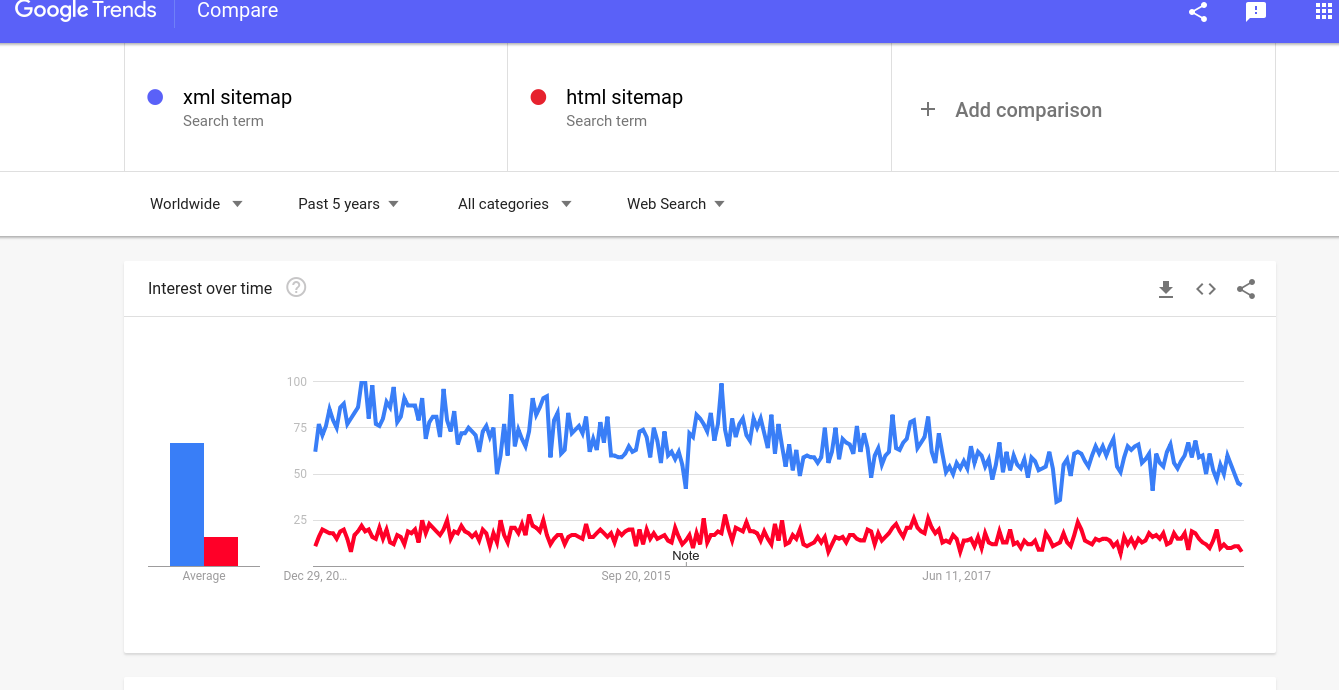Open the All categories dropdown
Viewport: 1339px width, 690px height.
tap(514, 204)
